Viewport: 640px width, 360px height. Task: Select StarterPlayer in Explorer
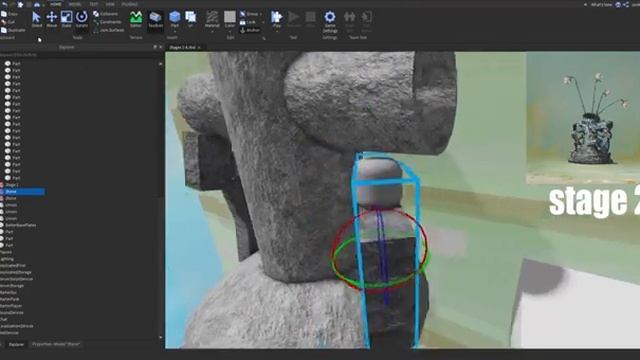click(x=11, y=306)
